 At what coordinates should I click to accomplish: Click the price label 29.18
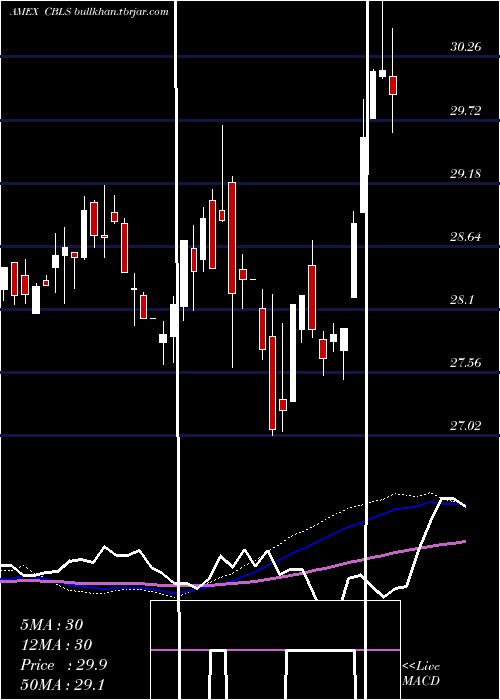pyautogui.click(x=466, y=173)
